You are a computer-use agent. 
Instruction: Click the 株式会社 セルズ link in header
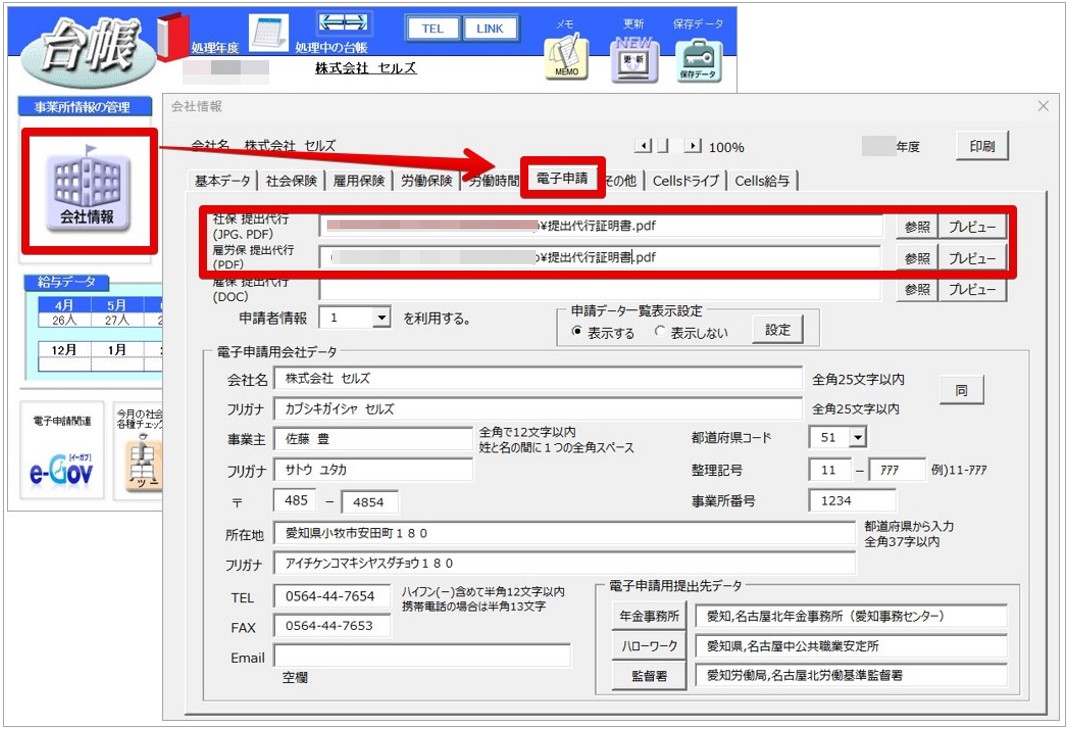pos(366,68)
